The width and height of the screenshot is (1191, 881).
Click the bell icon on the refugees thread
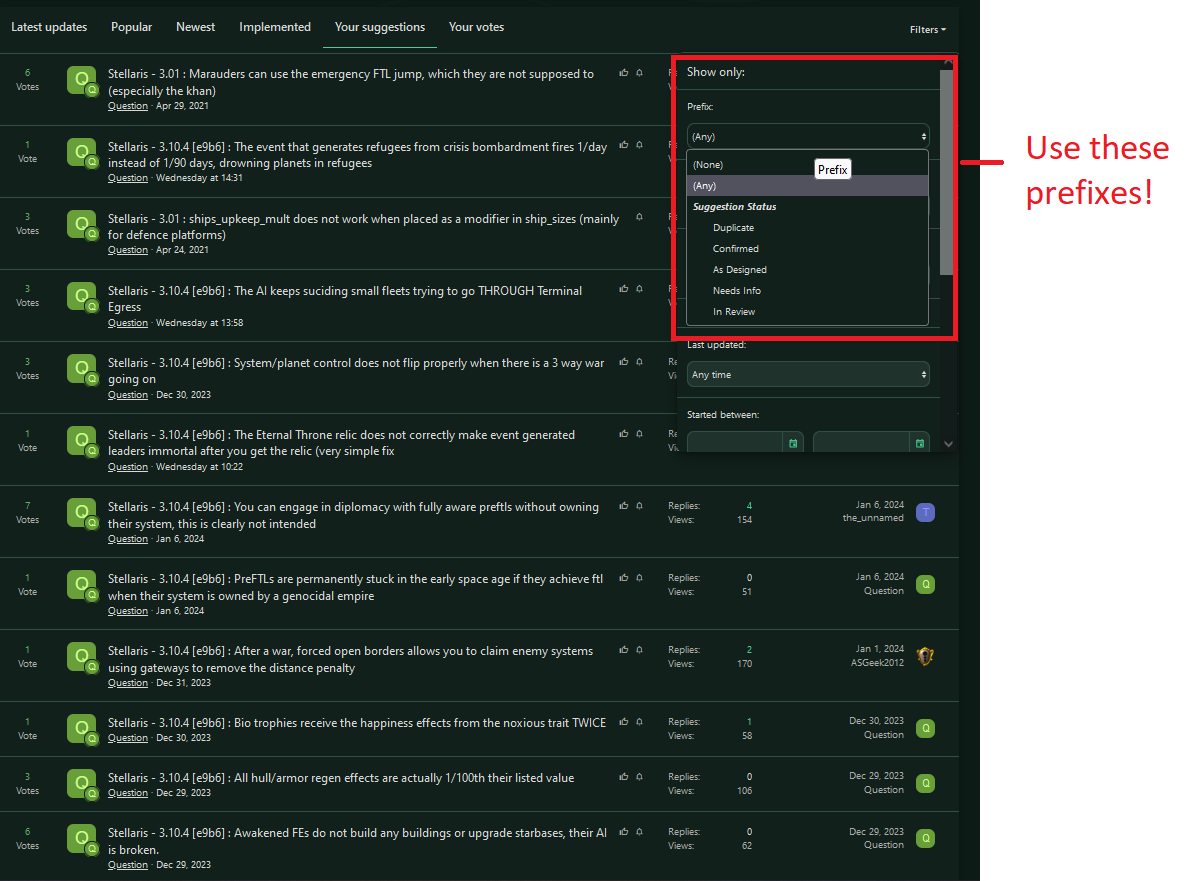(637, 145)
